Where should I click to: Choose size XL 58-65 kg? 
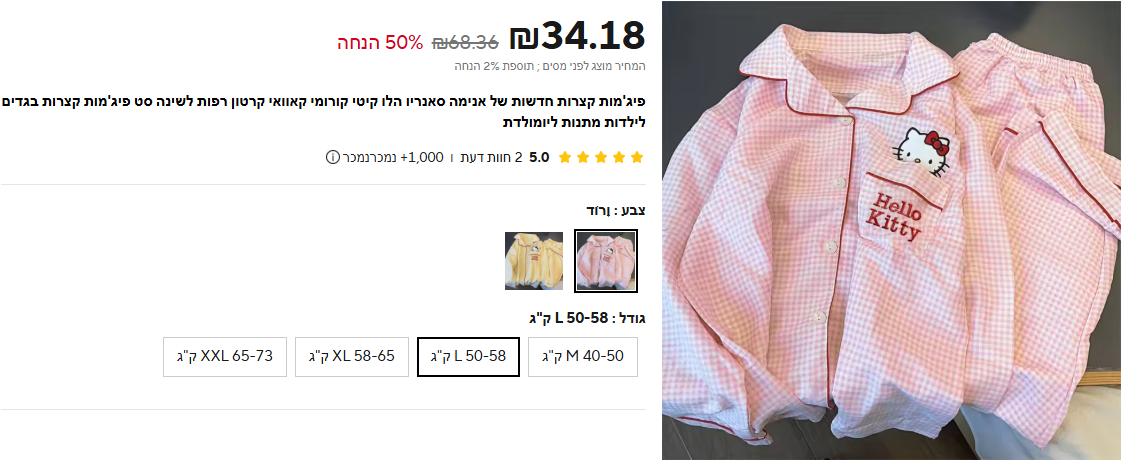click(x=352, y=357)
